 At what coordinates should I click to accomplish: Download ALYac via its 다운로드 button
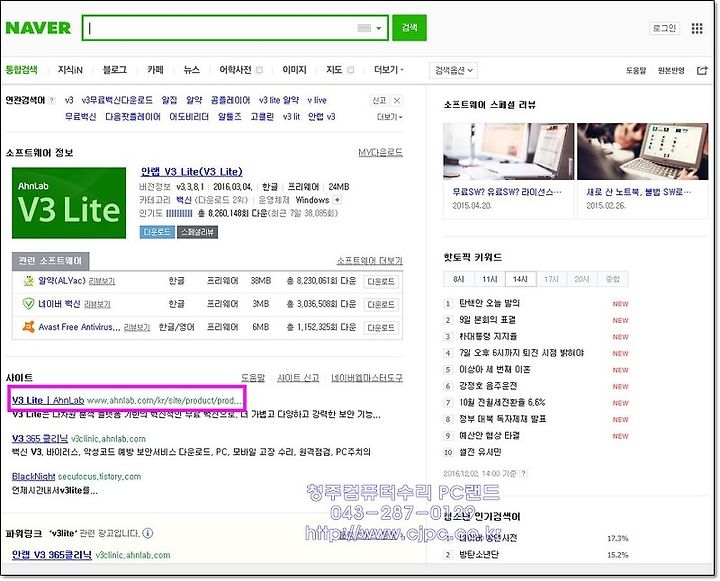coord(381,282)
